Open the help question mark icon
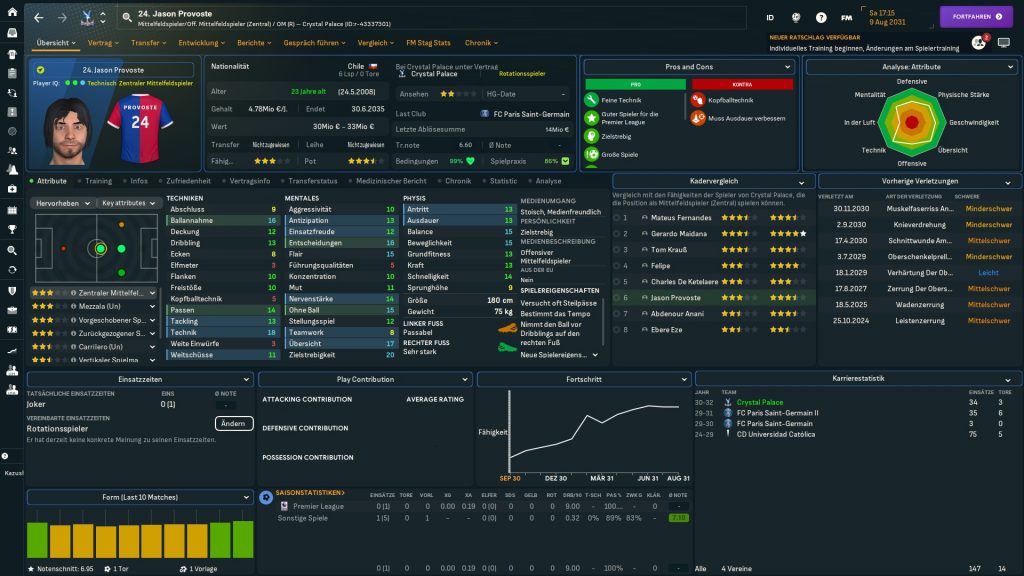Image resolution: width=1024 pixels, height=576 pixels. pos(821,17)
